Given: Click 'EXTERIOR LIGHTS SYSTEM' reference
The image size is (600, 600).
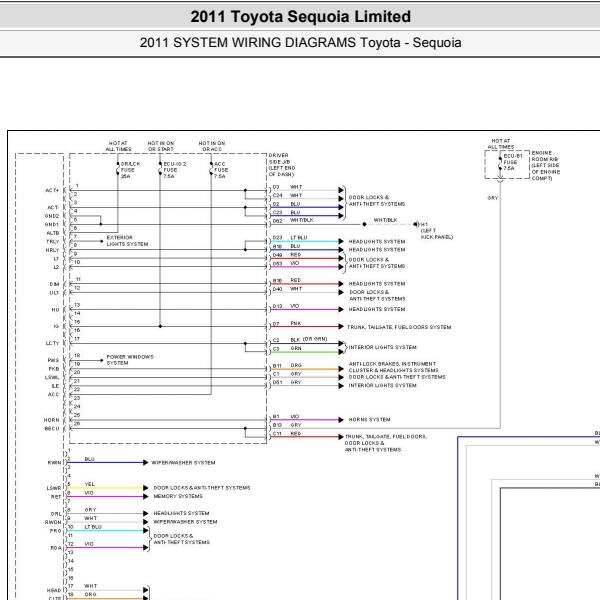Looking at the screenshot, I should [127, 241].
